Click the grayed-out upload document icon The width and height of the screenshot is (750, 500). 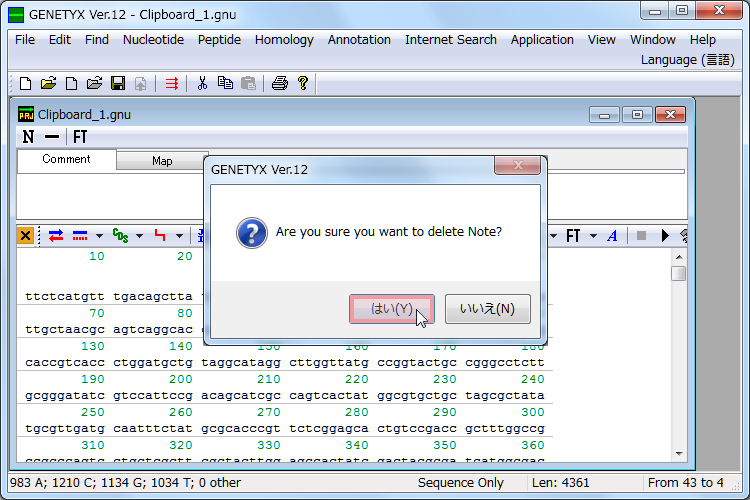pos(141,84)
